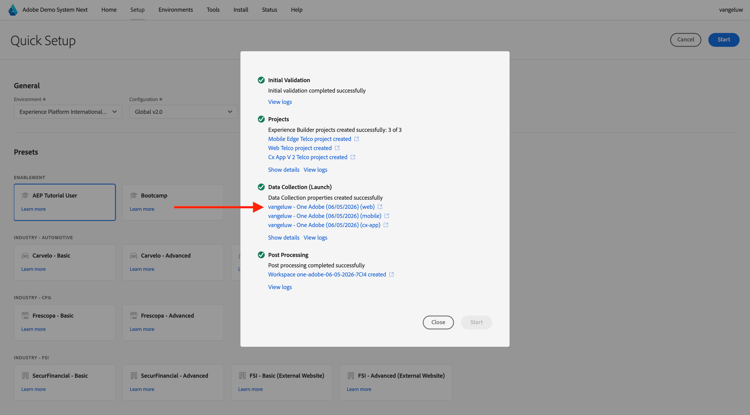Open Web Telco project created link

coord(300,148)
